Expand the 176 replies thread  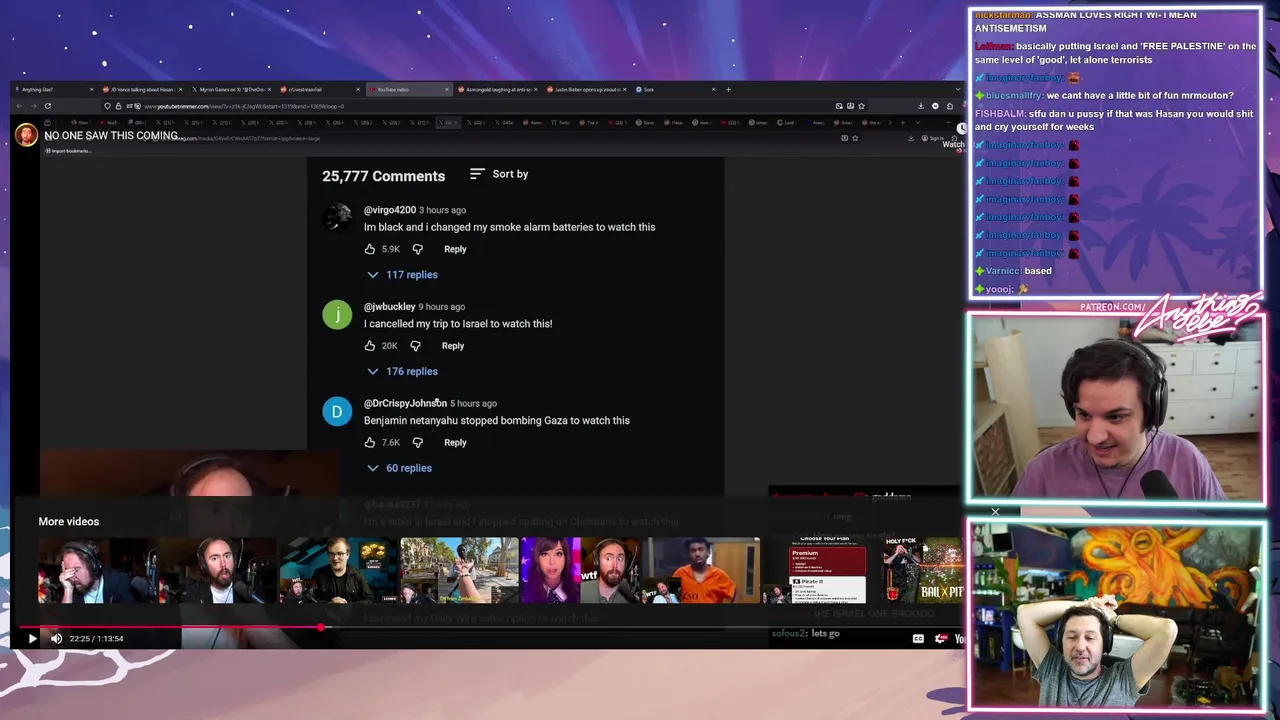(402, 371)
